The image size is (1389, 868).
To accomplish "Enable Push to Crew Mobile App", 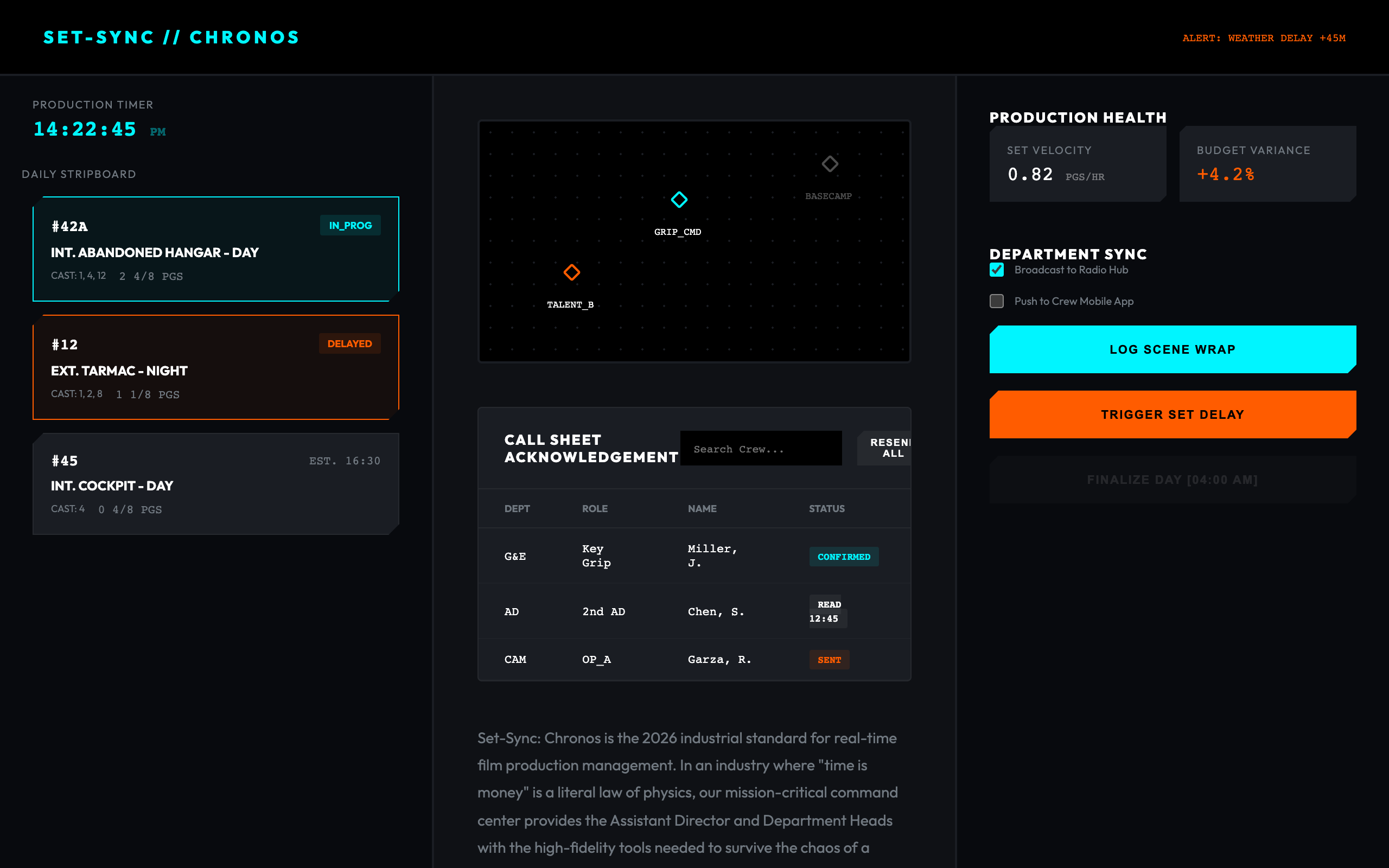I will click(997, 302).
